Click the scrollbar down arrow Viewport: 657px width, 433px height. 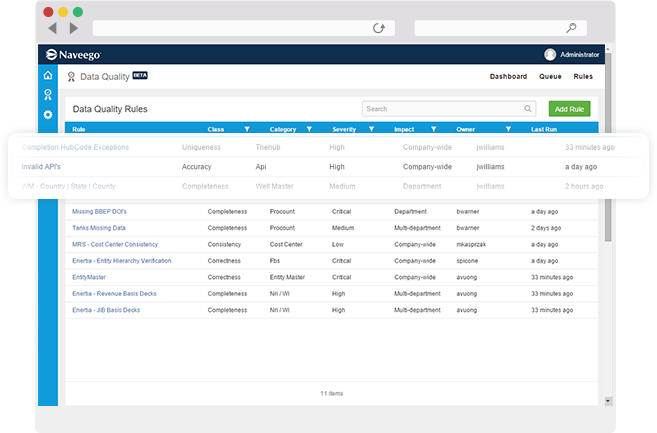(608, 401)
